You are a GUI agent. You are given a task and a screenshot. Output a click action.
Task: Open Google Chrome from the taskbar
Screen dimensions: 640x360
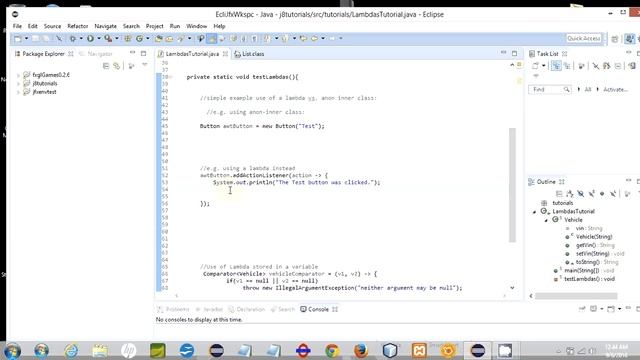point(332,350)
